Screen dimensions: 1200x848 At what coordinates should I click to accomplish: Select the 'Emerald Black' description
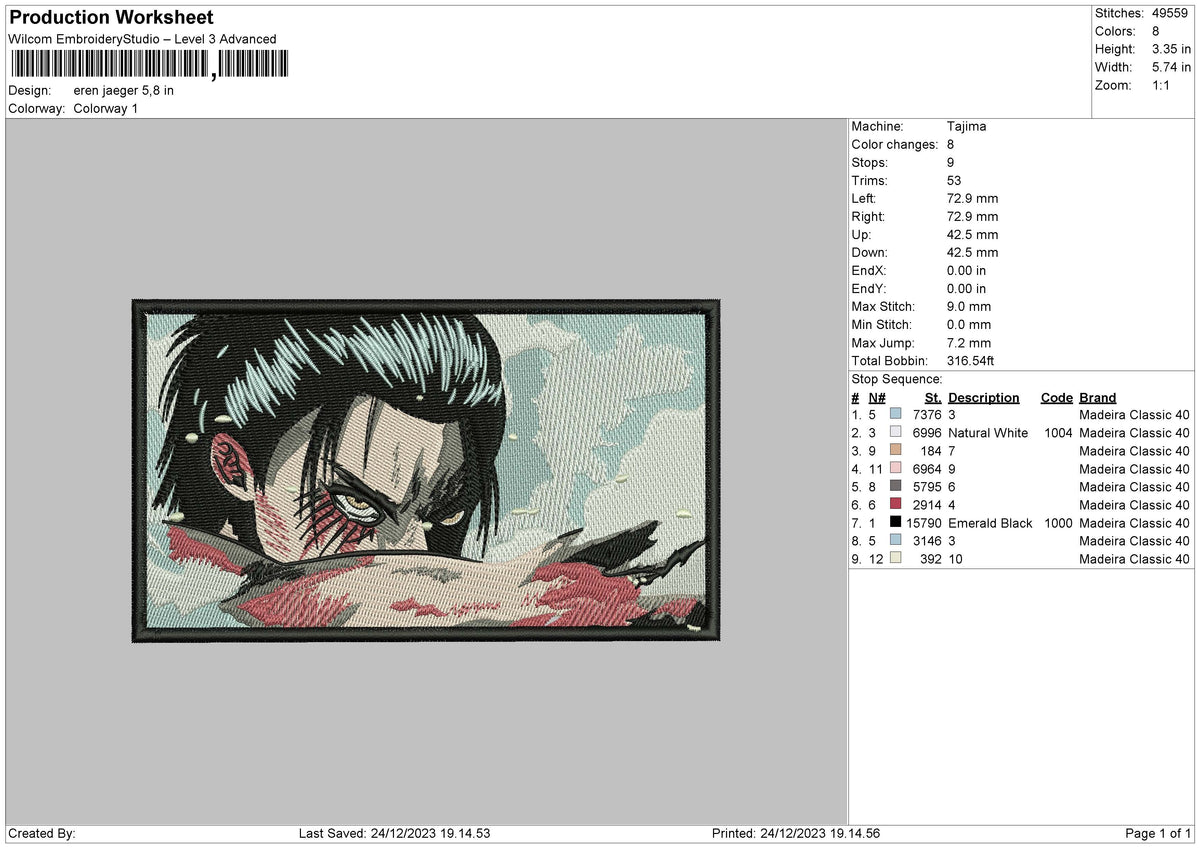coord(990,522)
